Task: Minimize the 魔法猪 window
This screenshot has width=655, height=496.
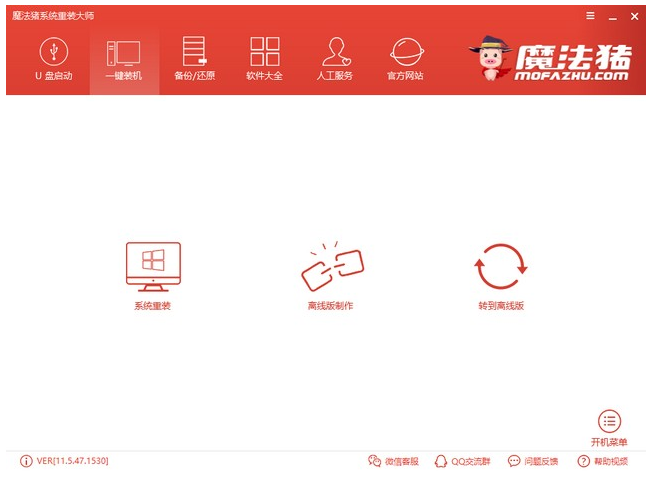Action: (612, 17)
